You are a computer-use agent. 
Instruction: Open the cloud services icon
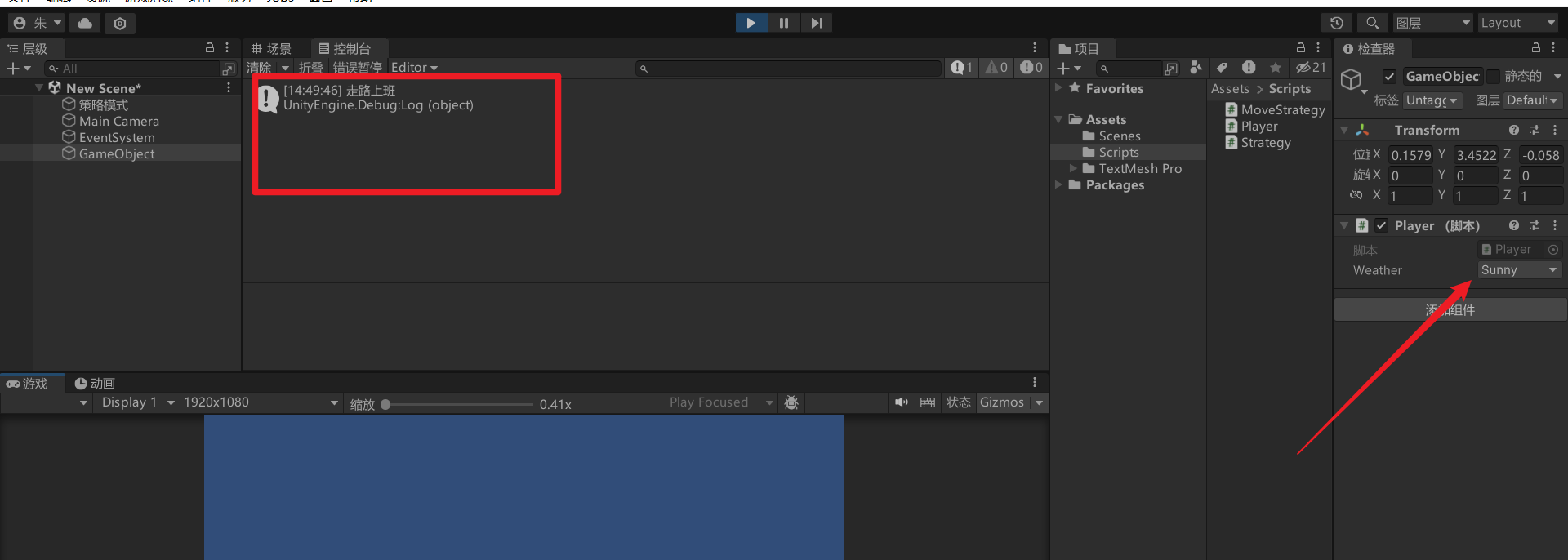[85, 23]
